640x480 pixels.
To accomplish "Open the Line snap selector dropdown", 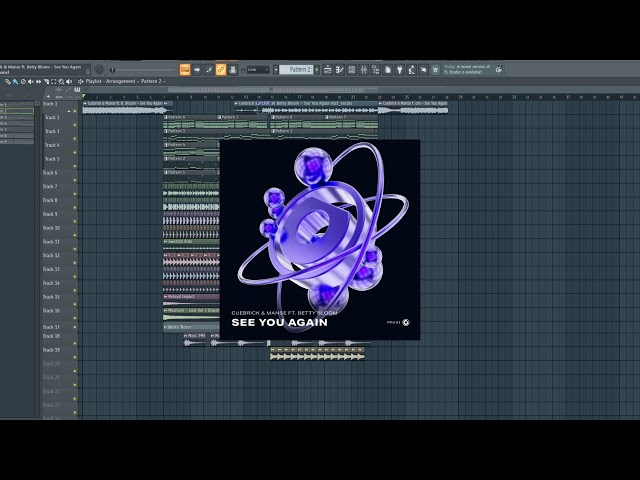I will point(258,70).
